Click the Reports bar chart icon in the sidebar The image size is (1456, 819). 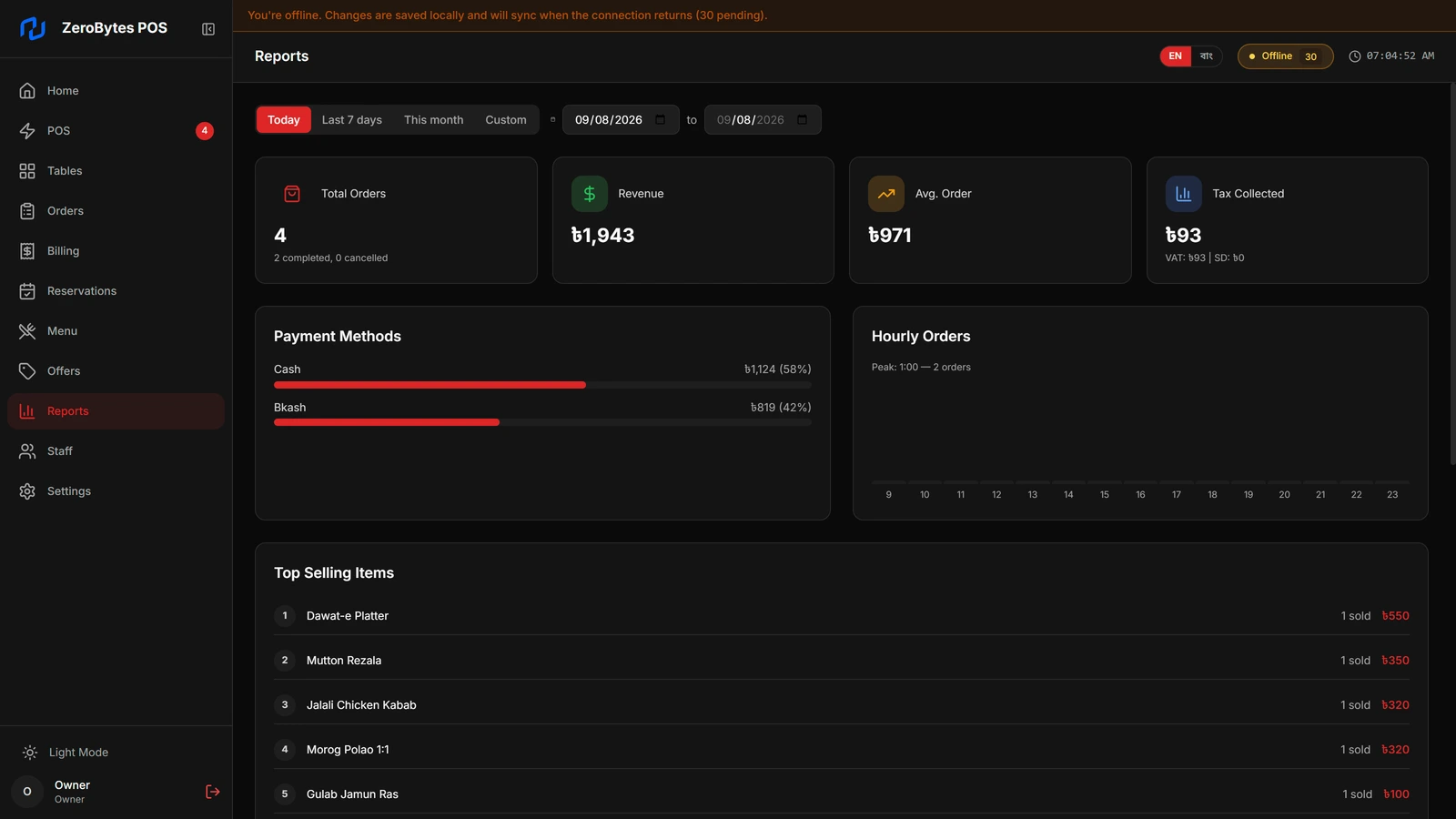click(x=27, y=411)
